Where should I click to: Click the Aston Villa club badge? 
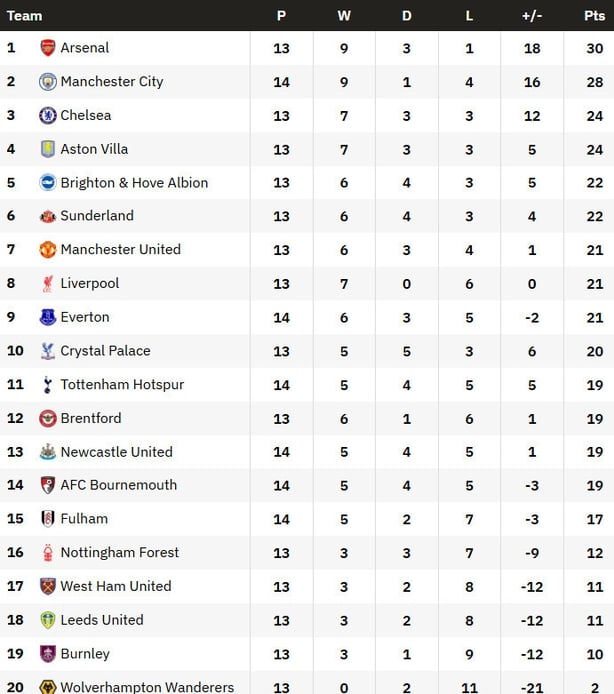(47, 149)
